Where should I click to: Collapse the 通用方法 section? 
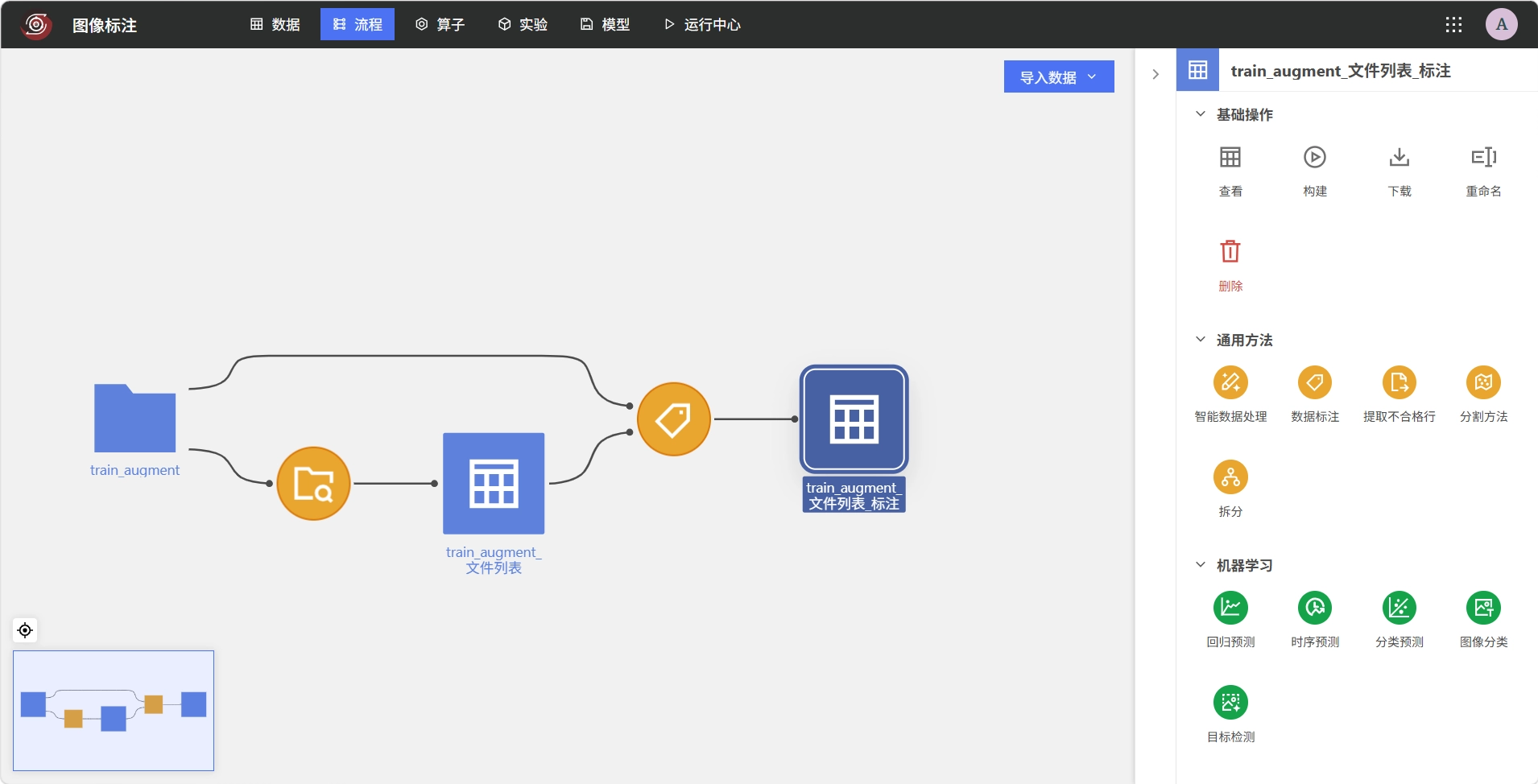pos(1200,340)
